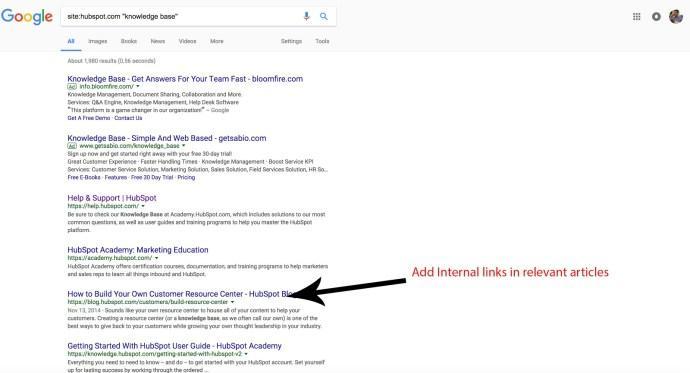Screen dimensions: 690x373
Task: Click the Pricing sitelink
Action: (x=186, y=177)
